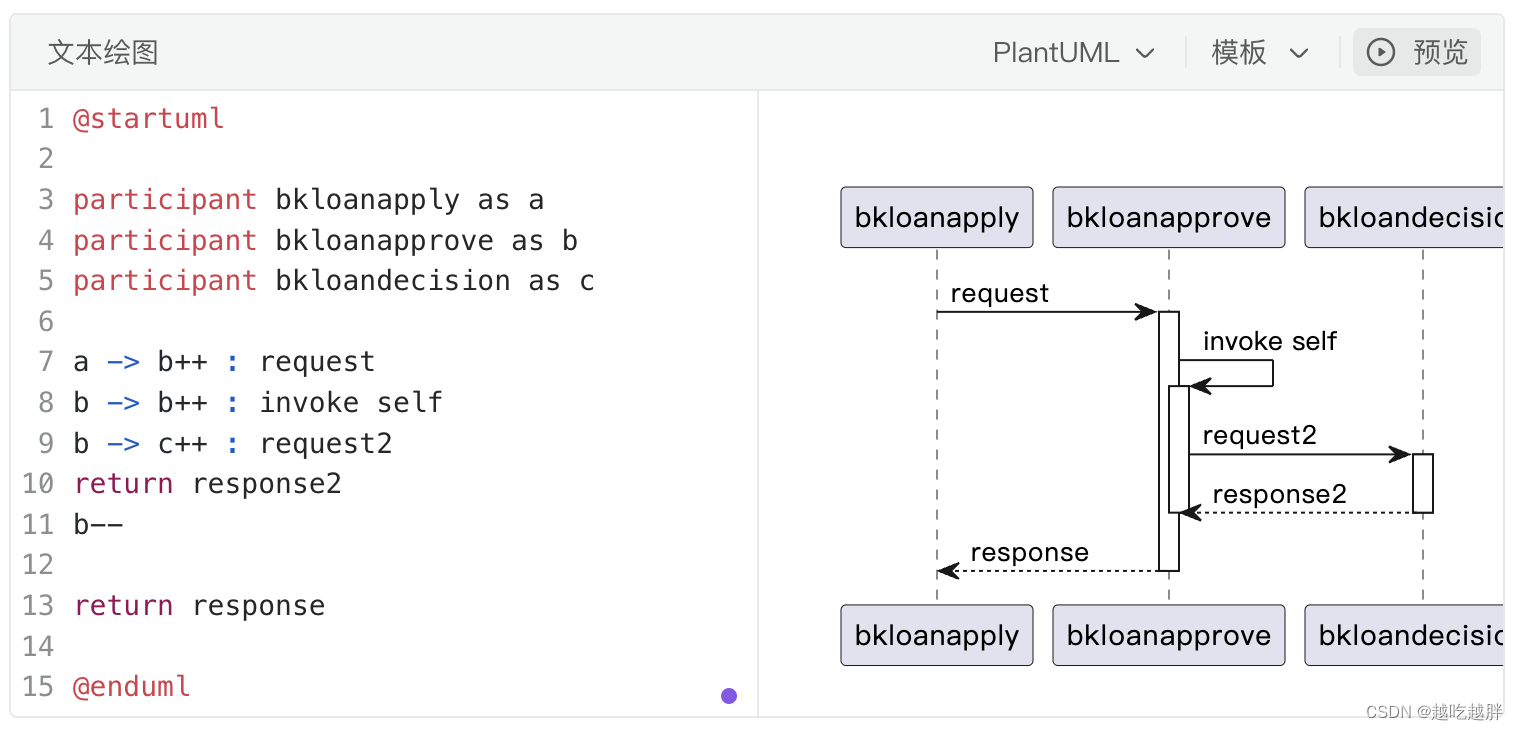Click the 'response2' return label
The image size is (1518, 730).
coord(1279,495)
